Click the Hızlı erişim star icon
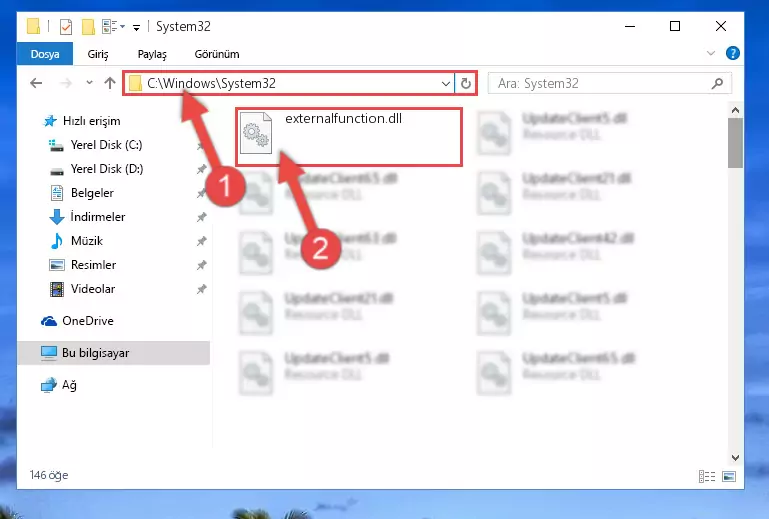Viewport: 769px width, 519px height. pyautogui.click(x=50, y=121)
